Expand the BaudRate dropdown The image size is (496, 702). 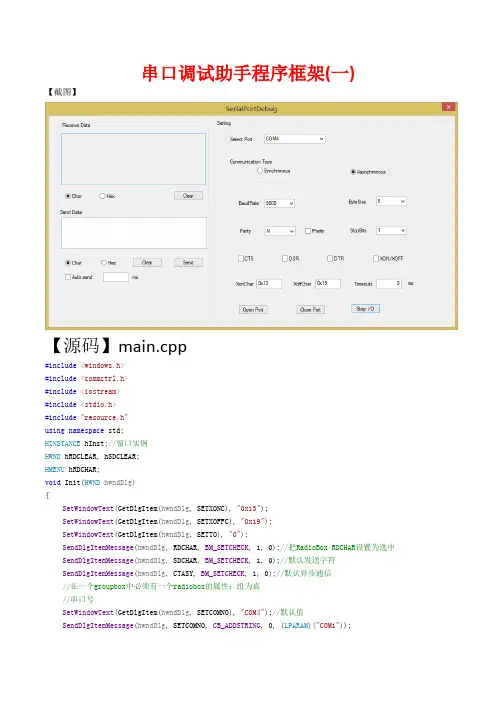pyautogui.click(x=279, y=203)
